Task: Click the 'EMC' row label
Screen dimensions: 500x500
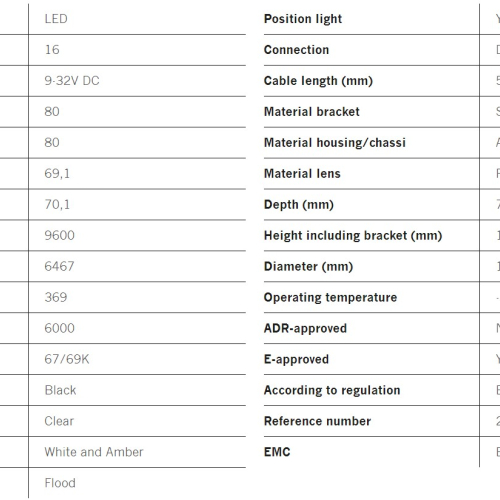Action: [x=277, y=452]
